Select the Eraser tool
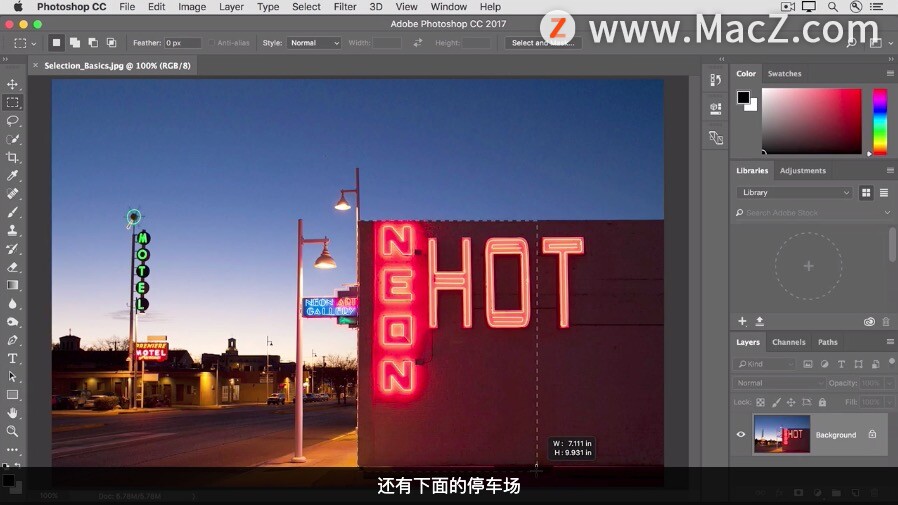 [x=12, y=267]
